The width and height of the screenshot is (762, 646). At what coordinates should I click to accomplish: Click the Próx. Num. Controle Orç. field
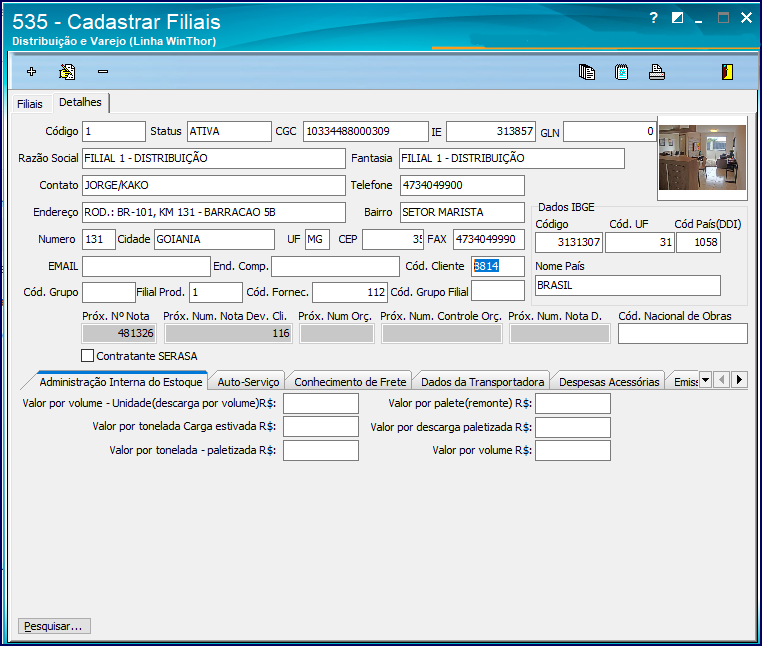click(441, 333)
